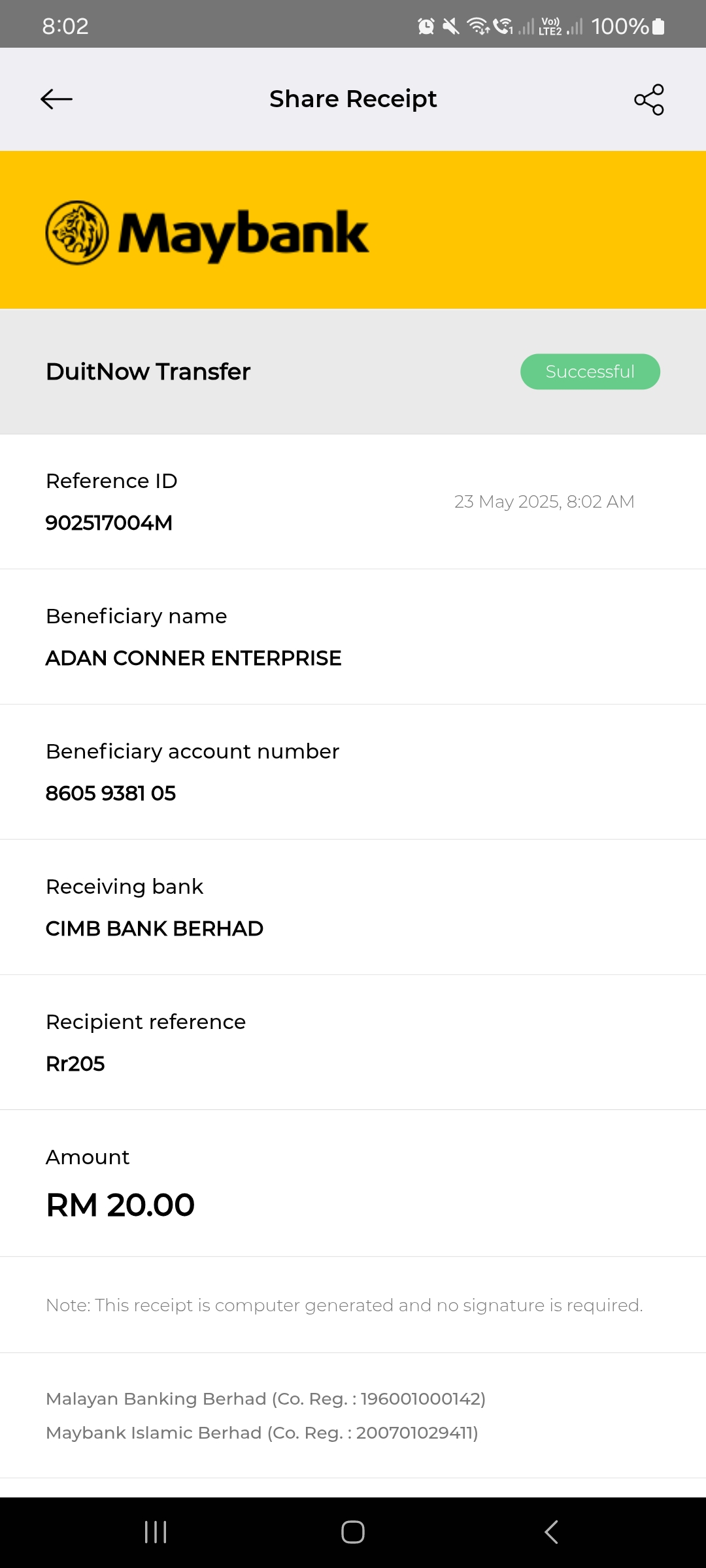Tap the share icon for the receipt
Screen dimensions: 706x1568
click(648, 99)
